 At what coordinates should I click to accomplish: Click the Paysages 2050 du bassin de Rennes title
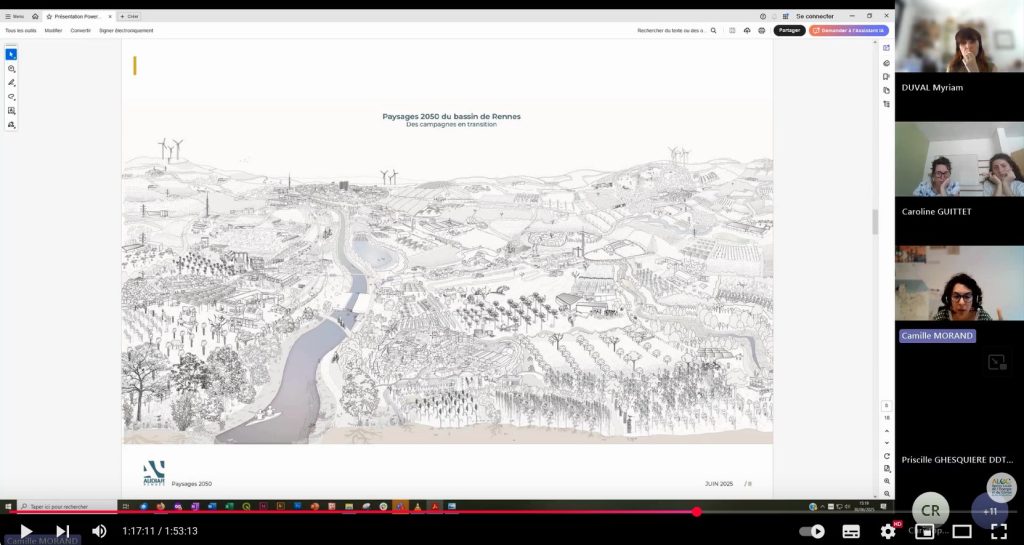point(451,116)
